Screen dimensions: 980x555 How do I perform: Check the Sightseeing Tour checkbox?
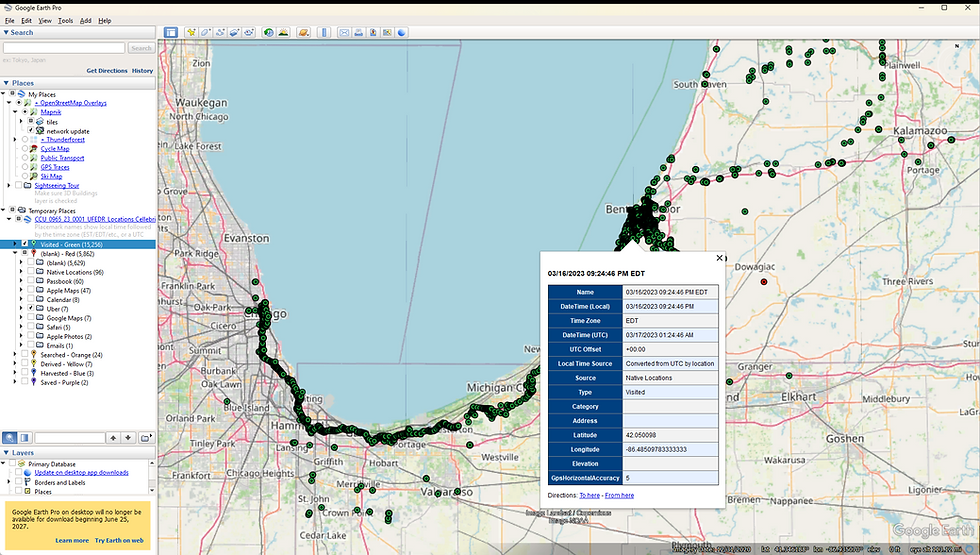[19, 185]
